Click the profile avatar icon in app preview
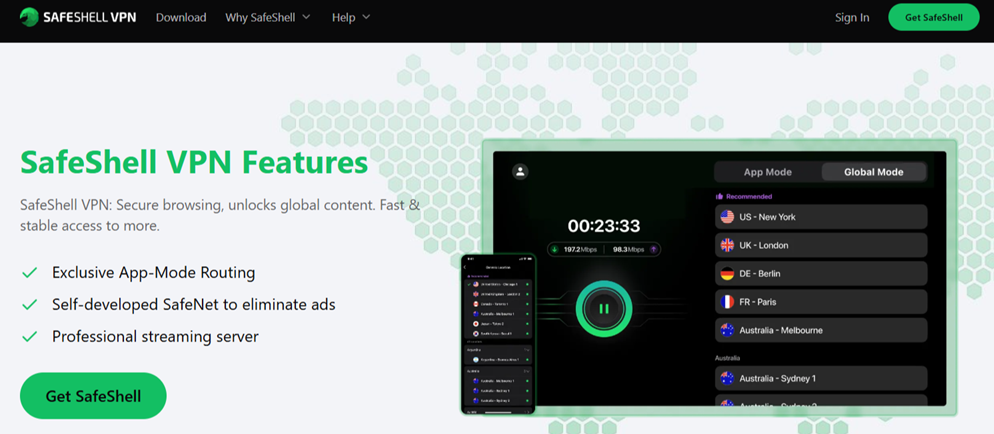The image size is (994, 434). coord(520,171)
